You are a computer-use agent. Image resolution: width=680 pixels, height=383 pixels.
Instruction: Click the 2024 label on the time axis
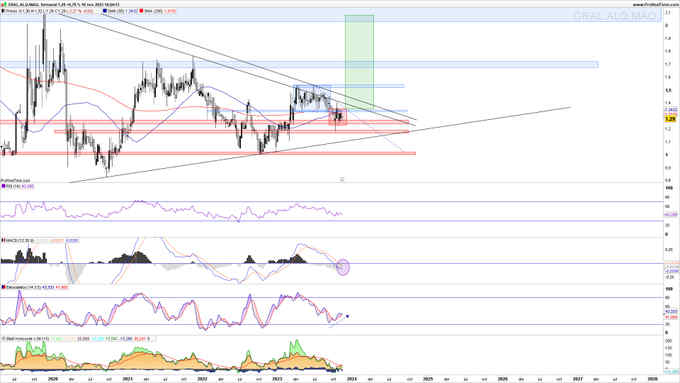[352, 379]
